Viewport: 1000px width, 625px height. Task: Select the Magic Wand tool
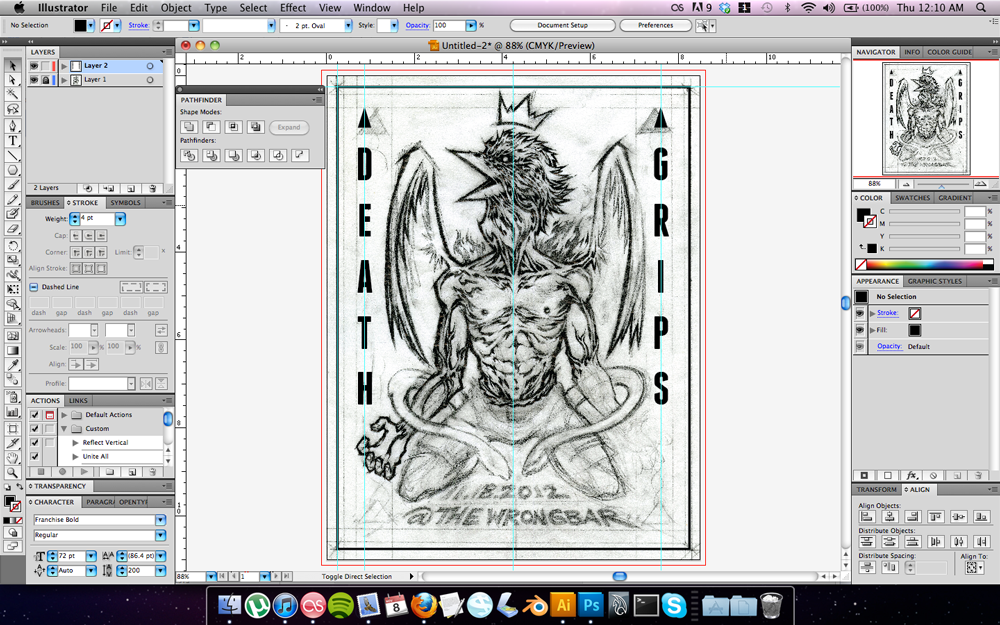[x=13, y=94]
